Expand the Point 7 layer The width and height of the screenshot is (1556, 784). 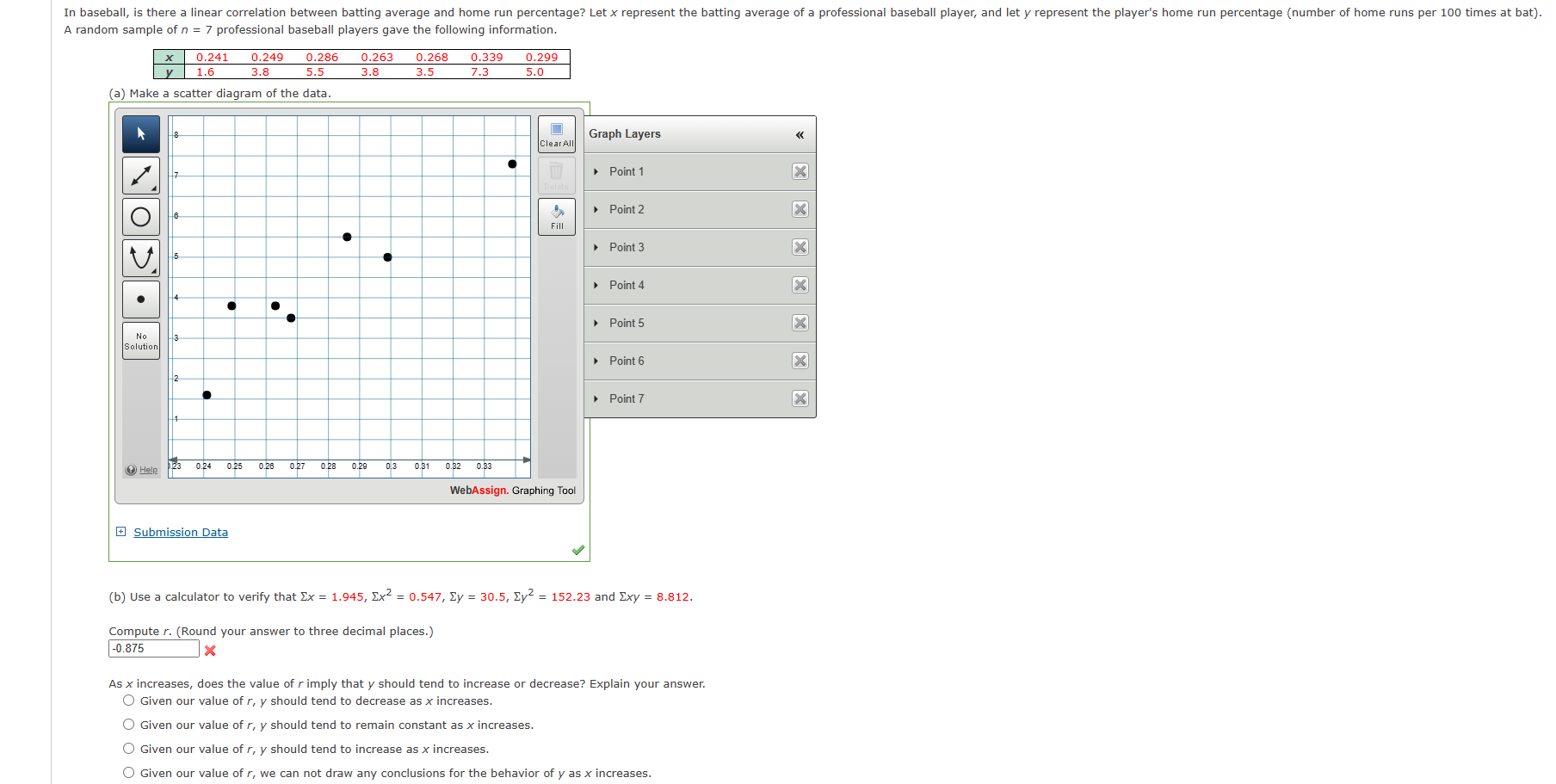tap(595, 398)
